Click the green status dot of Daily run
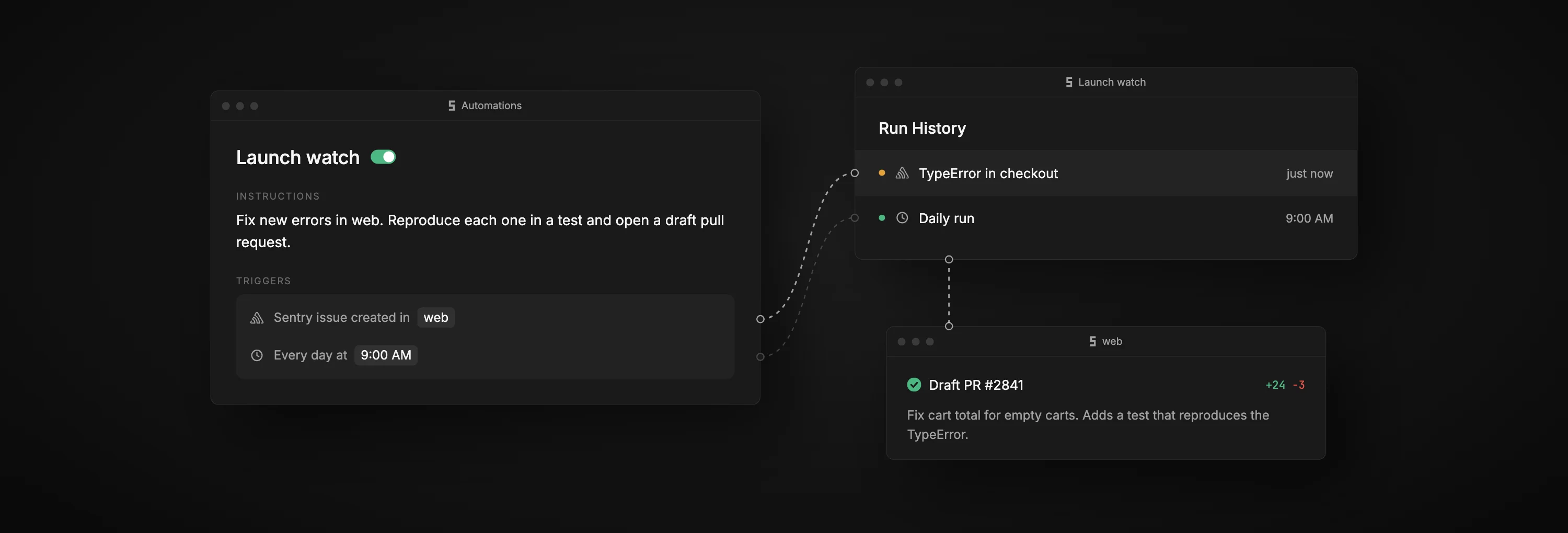 [x=881, y=218]
